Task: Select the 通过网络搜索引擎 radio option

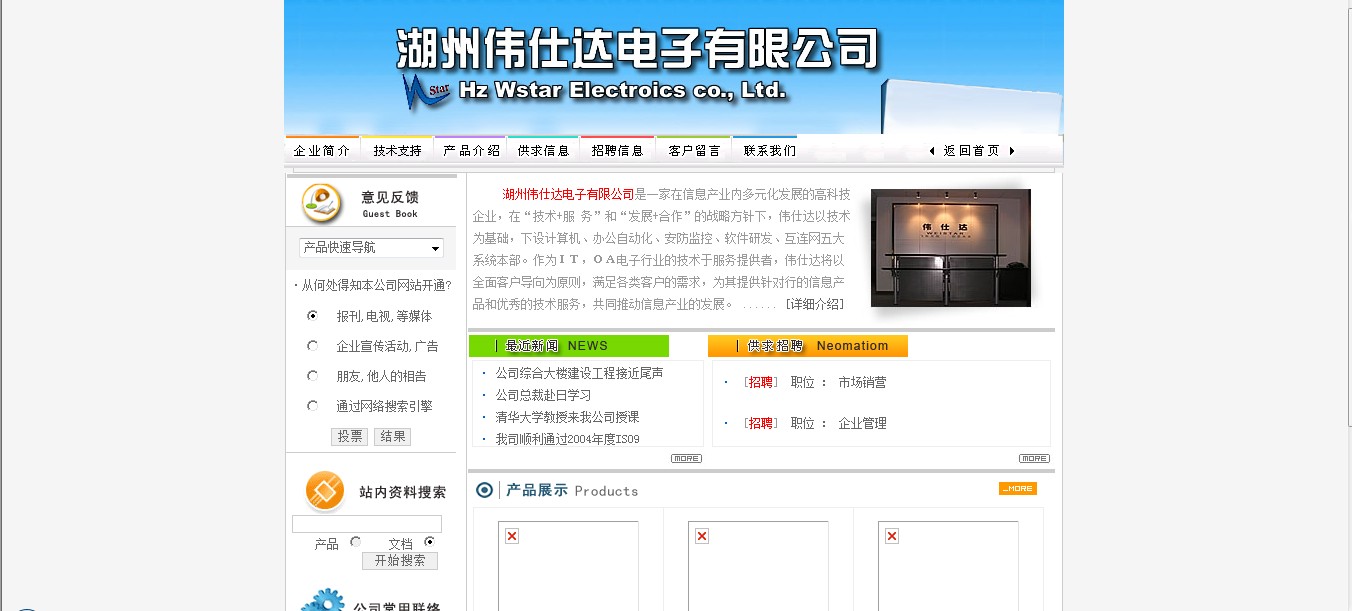Action: pyautogui.click(x=313, y=406)
